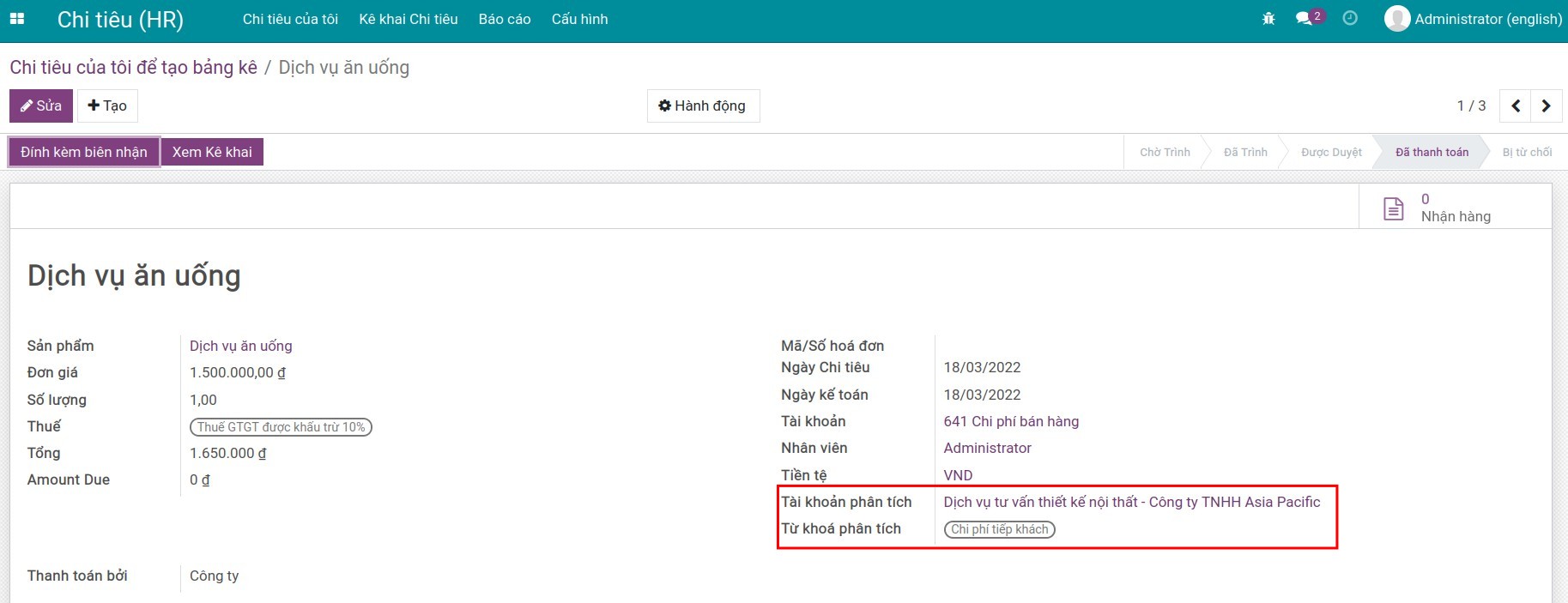Open the Nhận hàng document icon

pos(1394,208)
